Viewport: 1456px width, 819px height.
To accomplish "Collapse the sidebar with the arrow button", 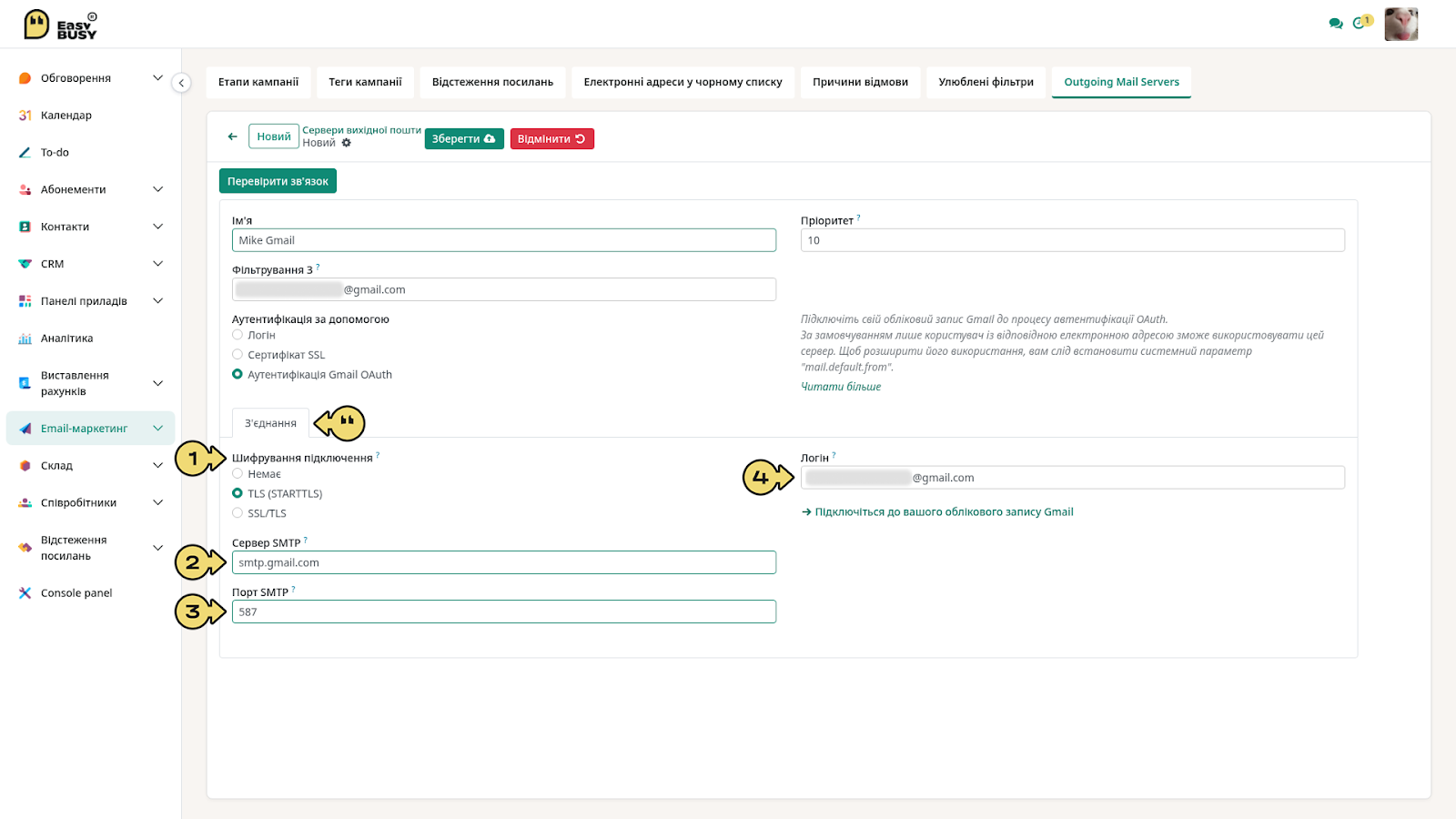I will tap(181, 83).
